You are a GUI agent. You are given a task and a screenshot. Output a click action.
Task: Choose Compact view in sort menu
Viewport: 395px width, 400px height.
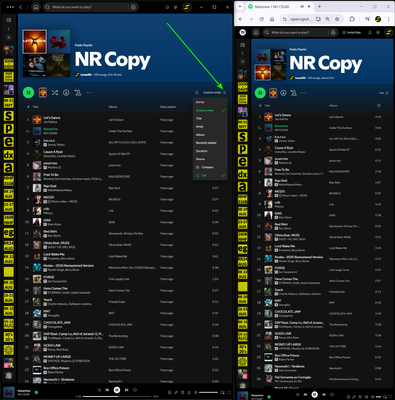point(210,167)
